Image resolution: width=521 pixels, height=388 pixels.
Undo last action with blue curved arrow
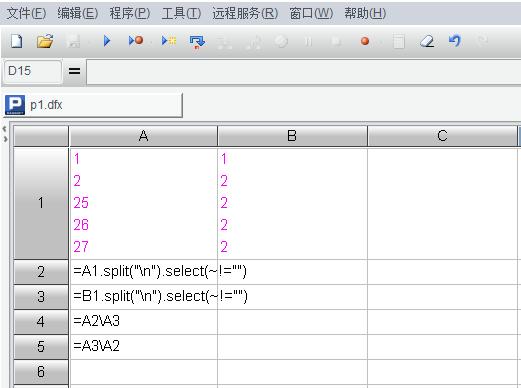click(x=455, y=41)
